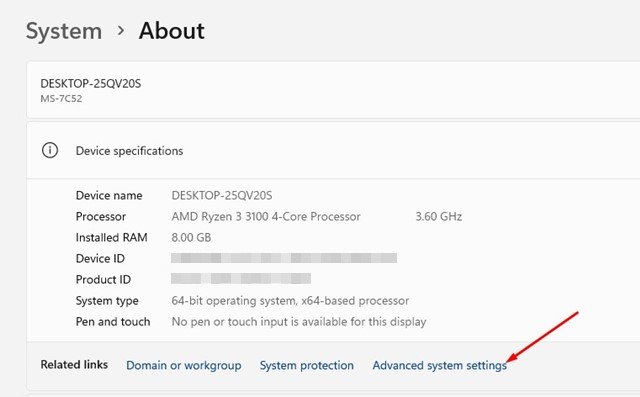Click the 3.60 GHz processor speed

coord(439,217)
